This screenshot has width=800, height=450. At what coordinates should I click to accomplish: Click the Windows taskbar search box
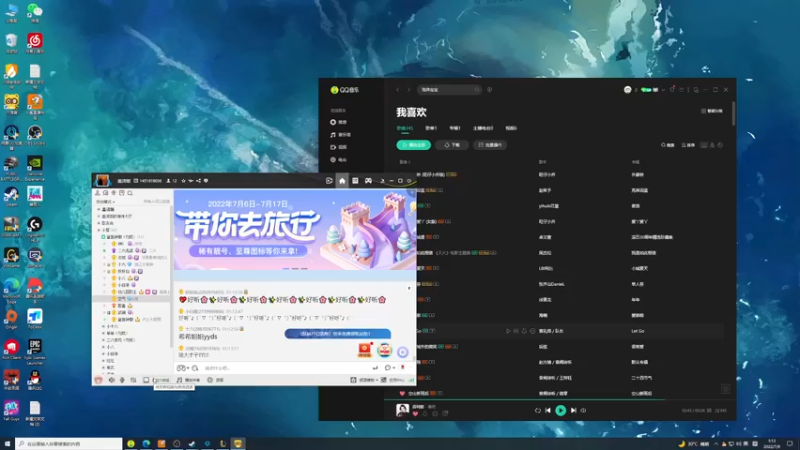[68, 443]
